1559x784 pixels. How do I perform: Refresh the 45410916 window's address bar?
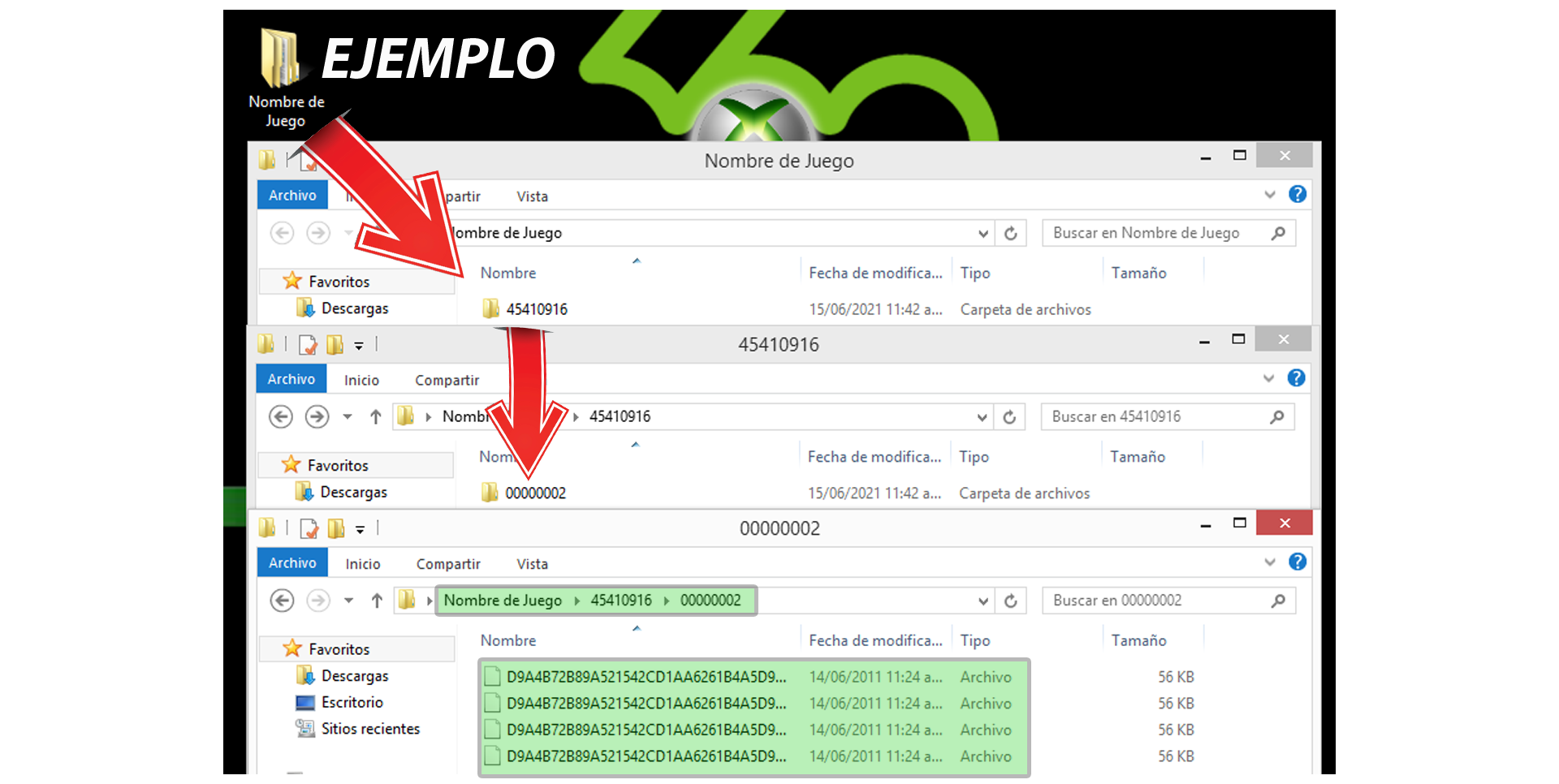click(x=1009, y=417)
